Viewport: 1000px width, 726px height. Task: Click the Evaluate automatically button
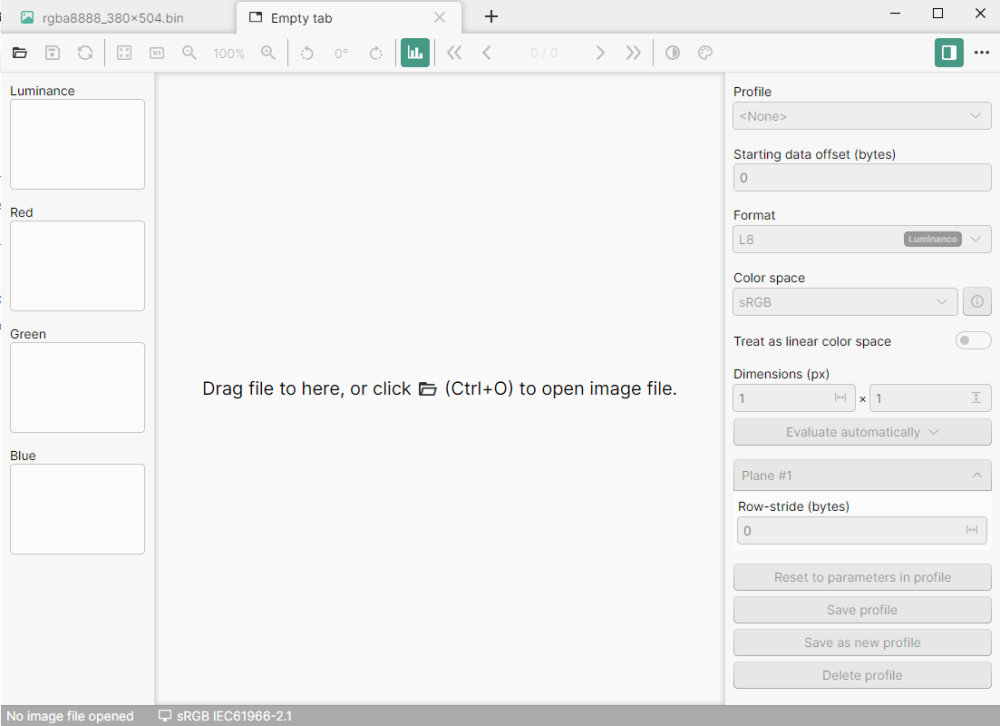pos(862,432)
